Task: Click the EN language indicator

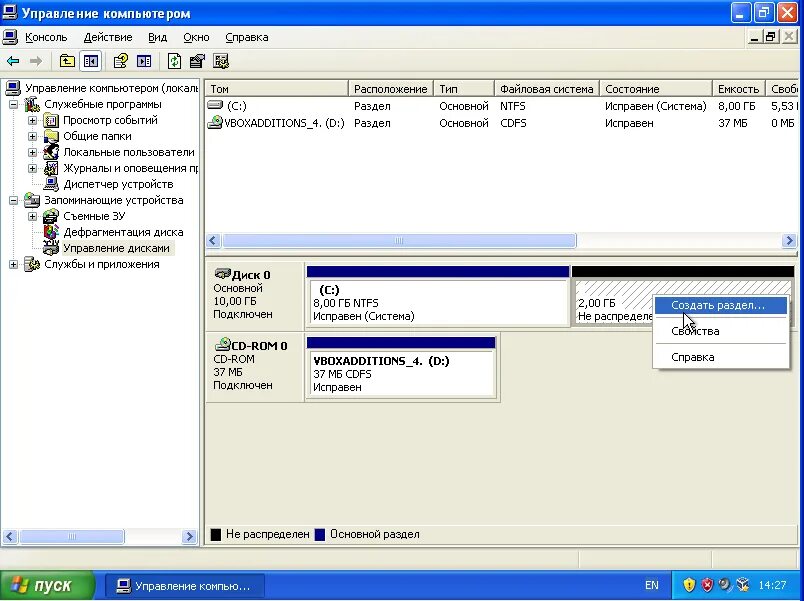Action: tap(652, 585)
